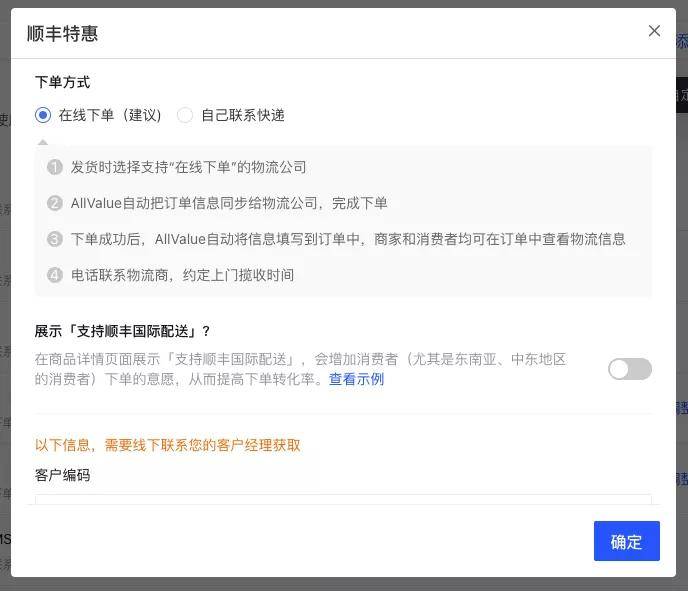Screen dimensions: 688x591
Task: Click the 电话联系物流商 instruction text
Action: click(x=183, y=275)
